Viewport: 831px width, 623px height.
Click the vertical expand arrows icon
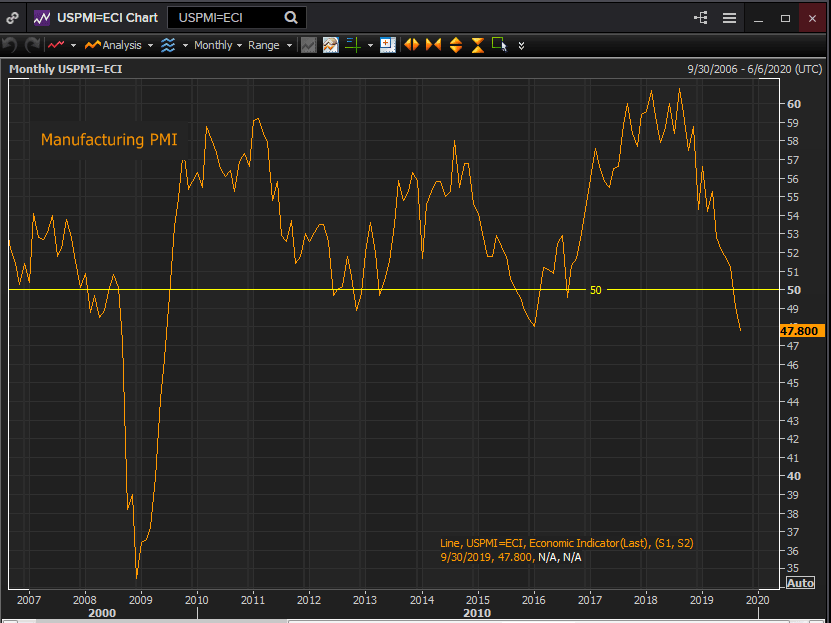click(455, 45)
